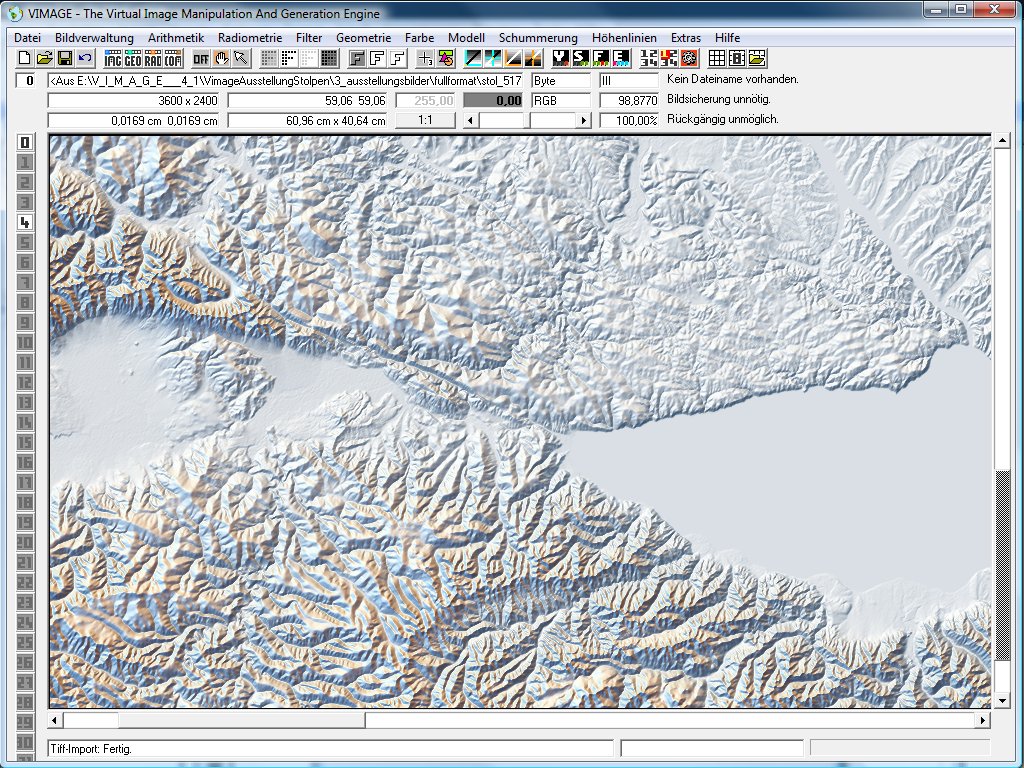Image resolution: width=1024 pixels, height=768 pixels.
Task: Click the new blank document icon
Action: 25,58
